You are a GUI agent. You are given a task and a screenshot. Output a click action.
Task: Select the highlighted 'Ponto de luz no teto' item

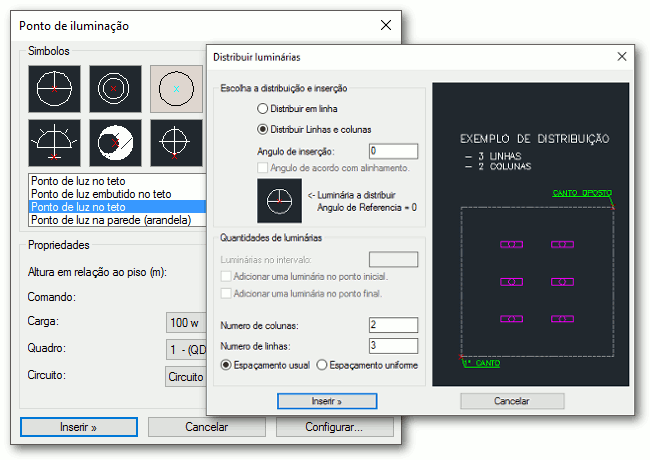(x=117, y=207)
